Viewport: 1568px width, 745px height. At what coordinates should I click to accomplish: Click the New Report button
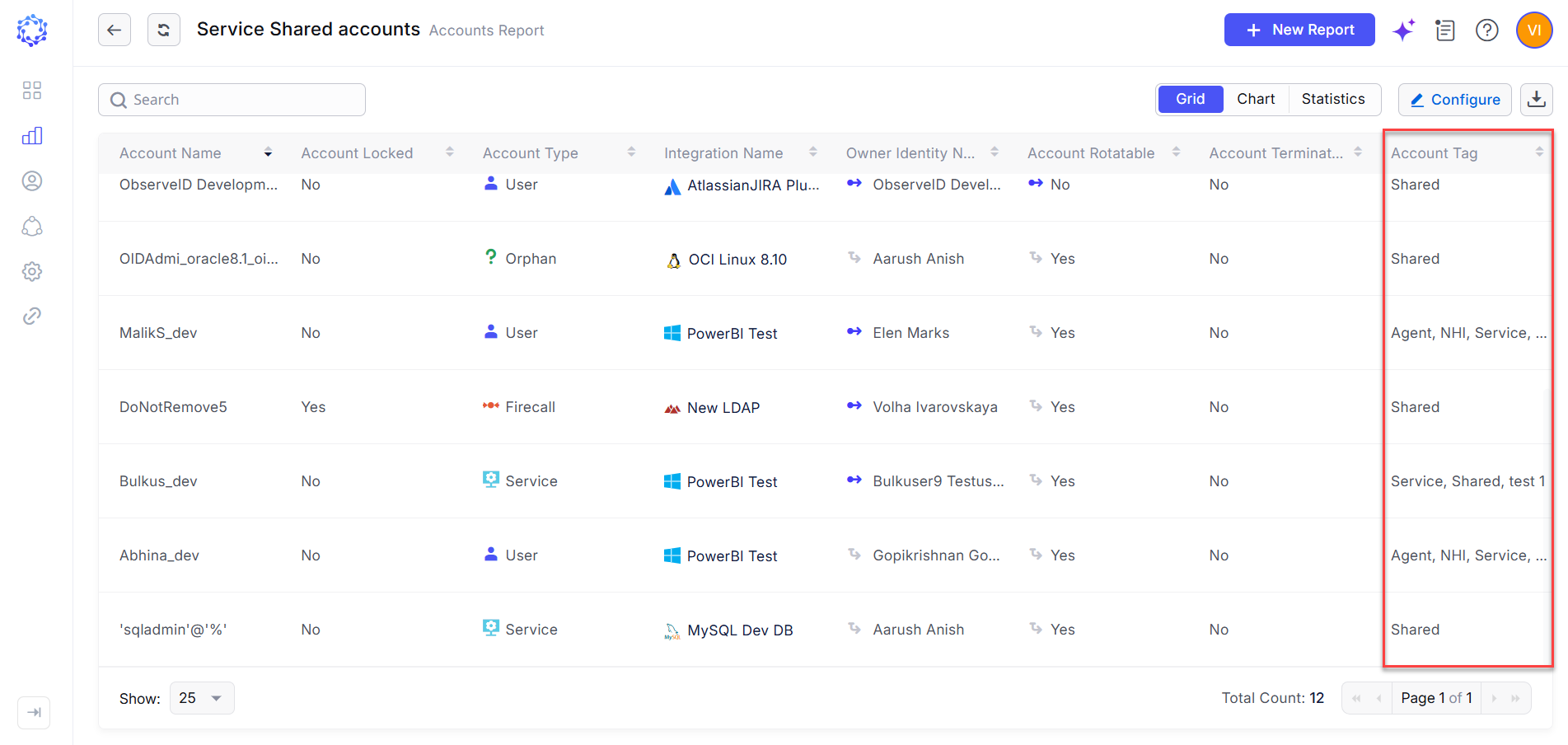click(1299, 30)
